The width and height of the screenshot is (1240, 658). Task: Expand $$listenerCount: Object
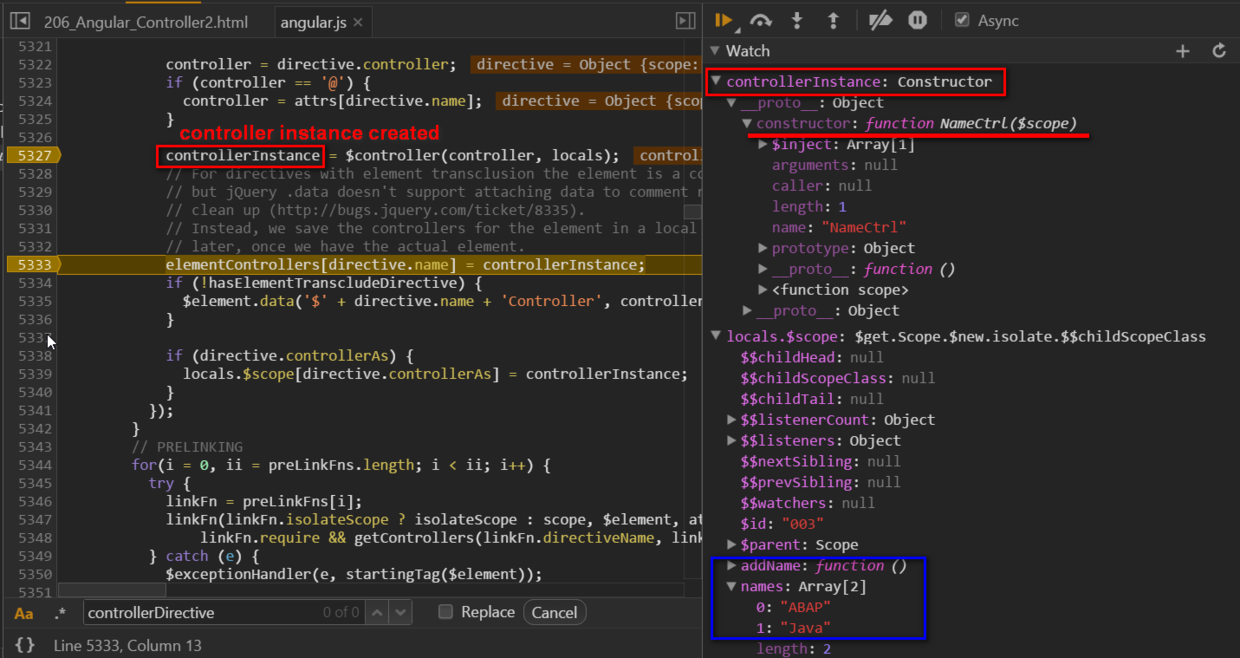point(731,420)
